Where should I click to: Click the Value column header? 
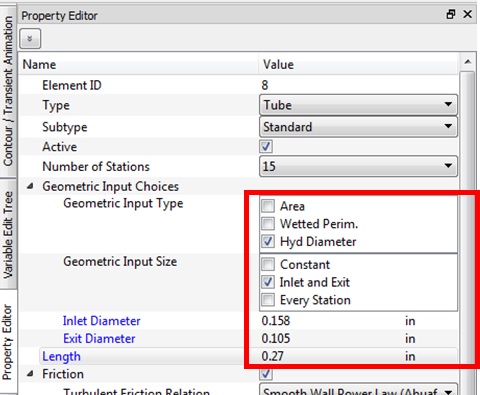[x=358, y=65]
